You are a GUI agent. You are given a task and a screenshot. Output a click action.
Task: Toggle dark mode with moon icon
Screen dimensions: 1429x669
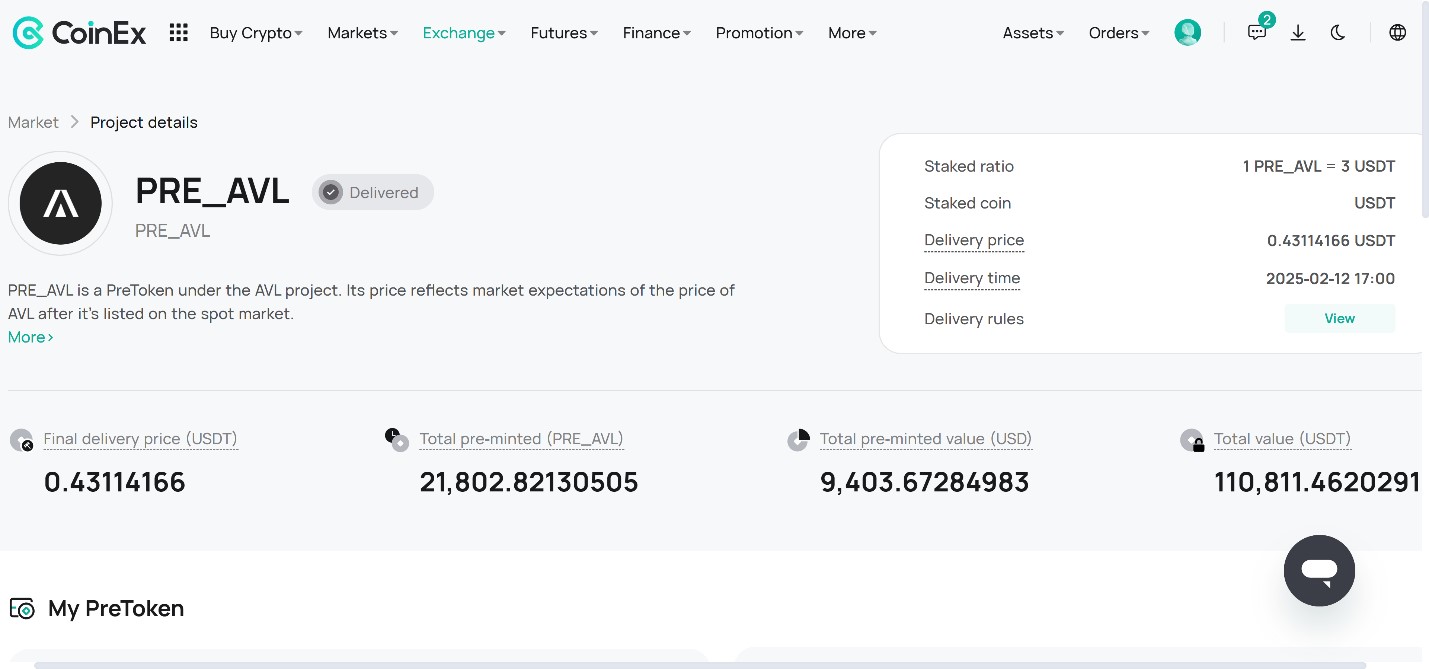pos(1338,33)
